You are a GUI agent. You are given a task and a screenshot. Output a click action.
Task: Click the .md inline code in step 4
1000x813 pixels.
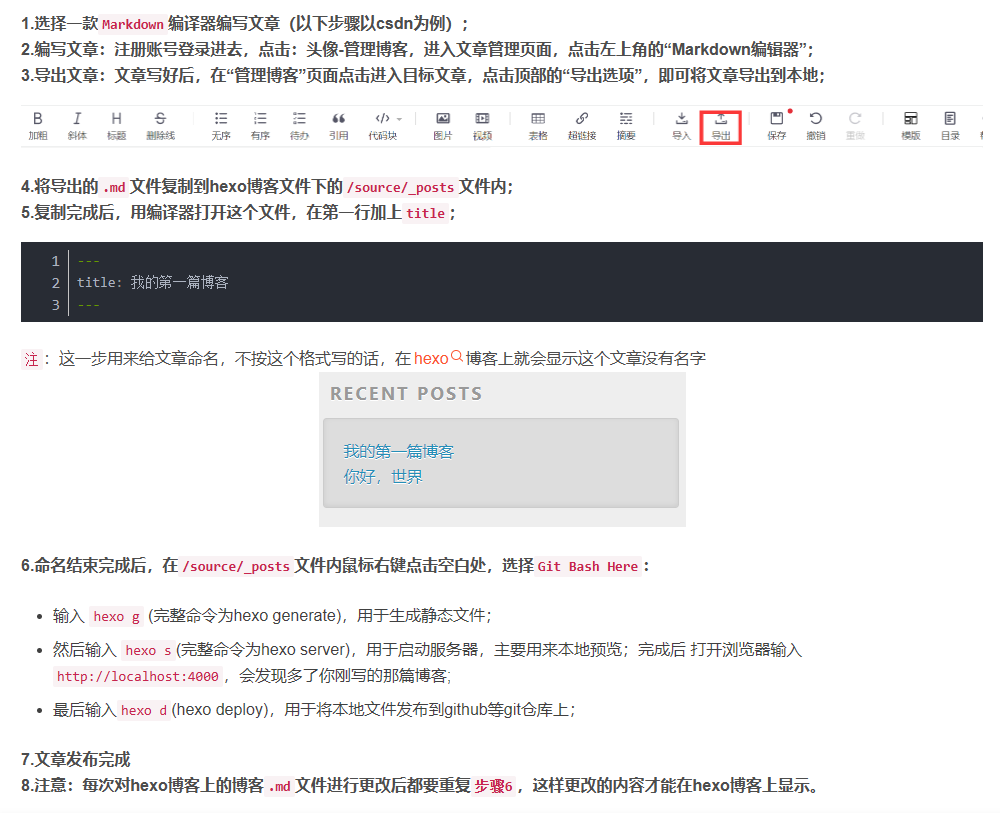(114, 187)
